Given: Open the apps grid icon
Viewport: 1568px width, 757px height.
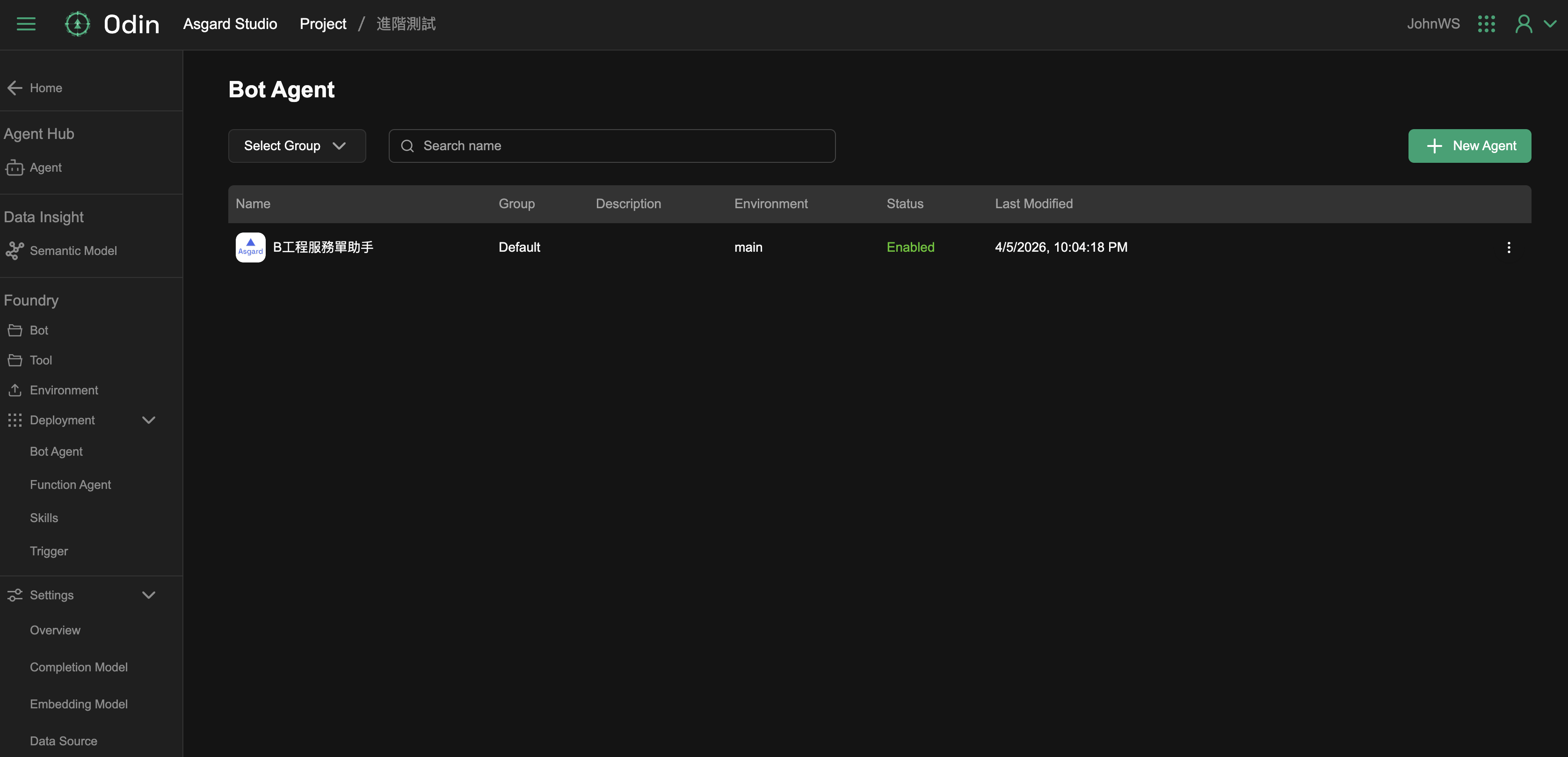Looking at the screenshot, I should point(1486,24).
